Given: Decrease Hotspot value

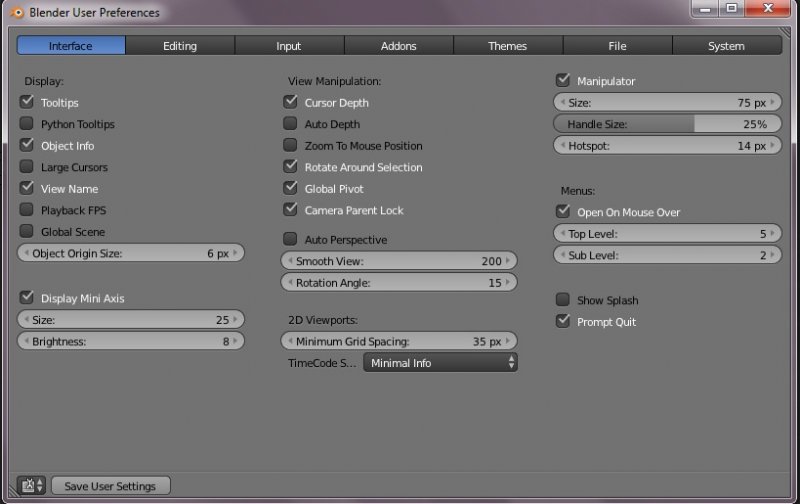Looking at the screenshot, I should tap(562, 145).
